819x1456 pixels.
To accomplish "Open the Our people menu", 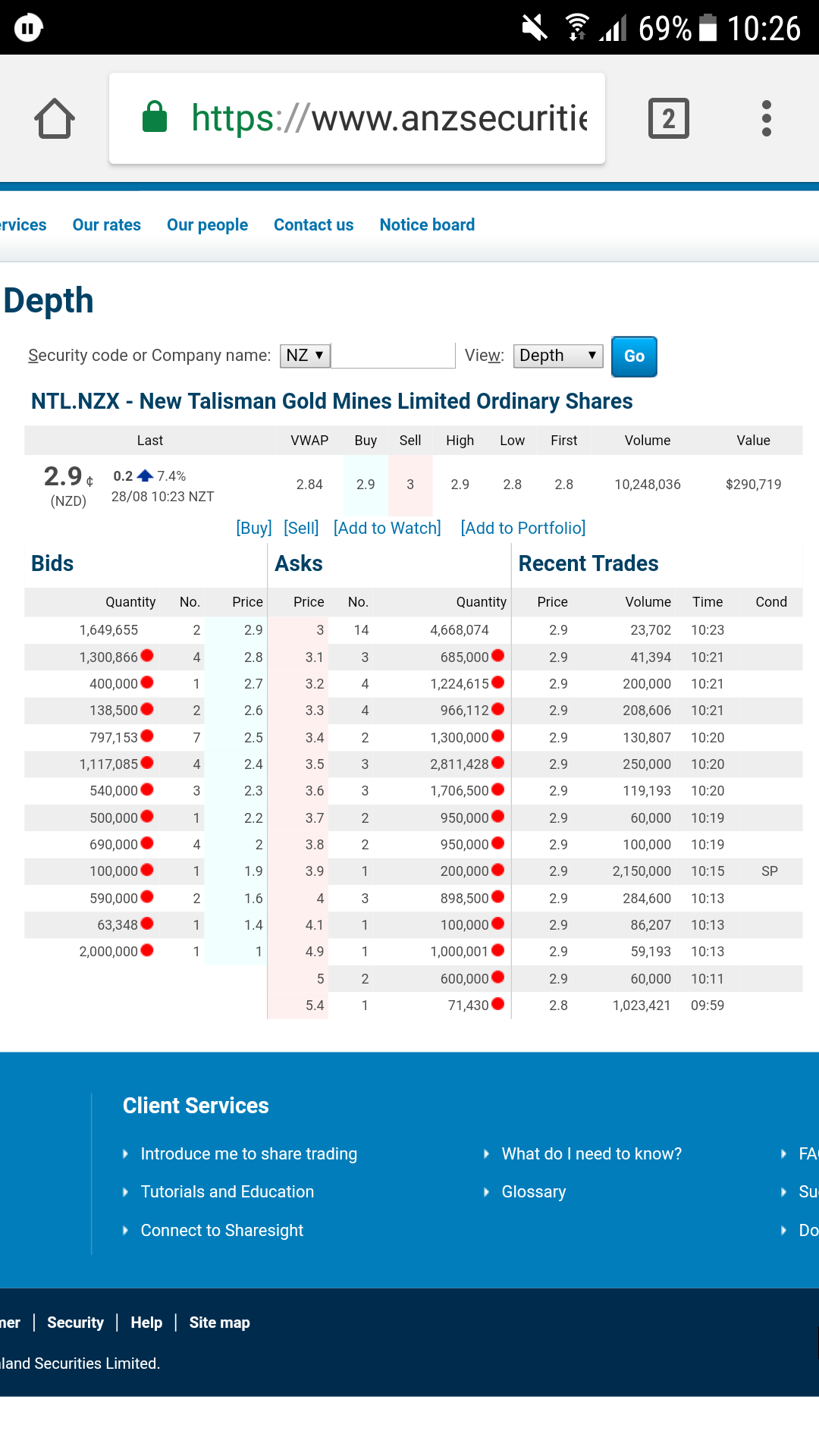I will tap(207, 225).
